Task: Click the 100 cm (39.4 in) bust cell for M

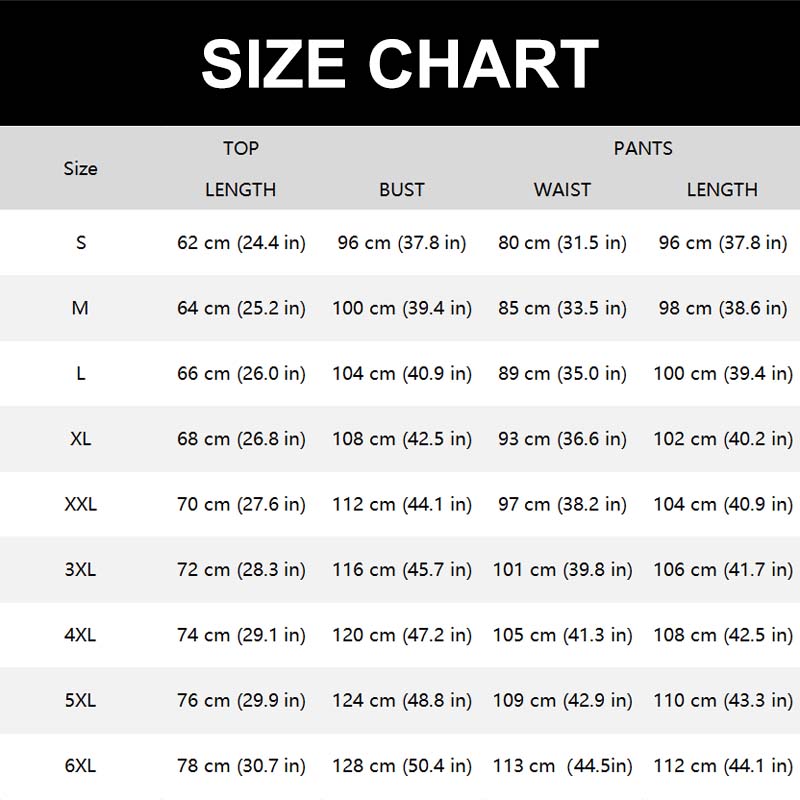Action: coord(402,308)
